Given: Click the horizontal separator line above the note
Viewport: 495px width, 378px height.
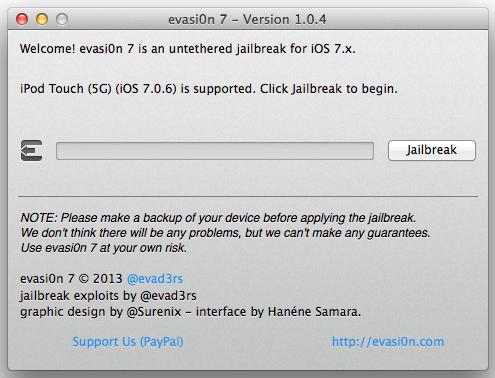Looking at the screenshot, I should coord(248,197).
